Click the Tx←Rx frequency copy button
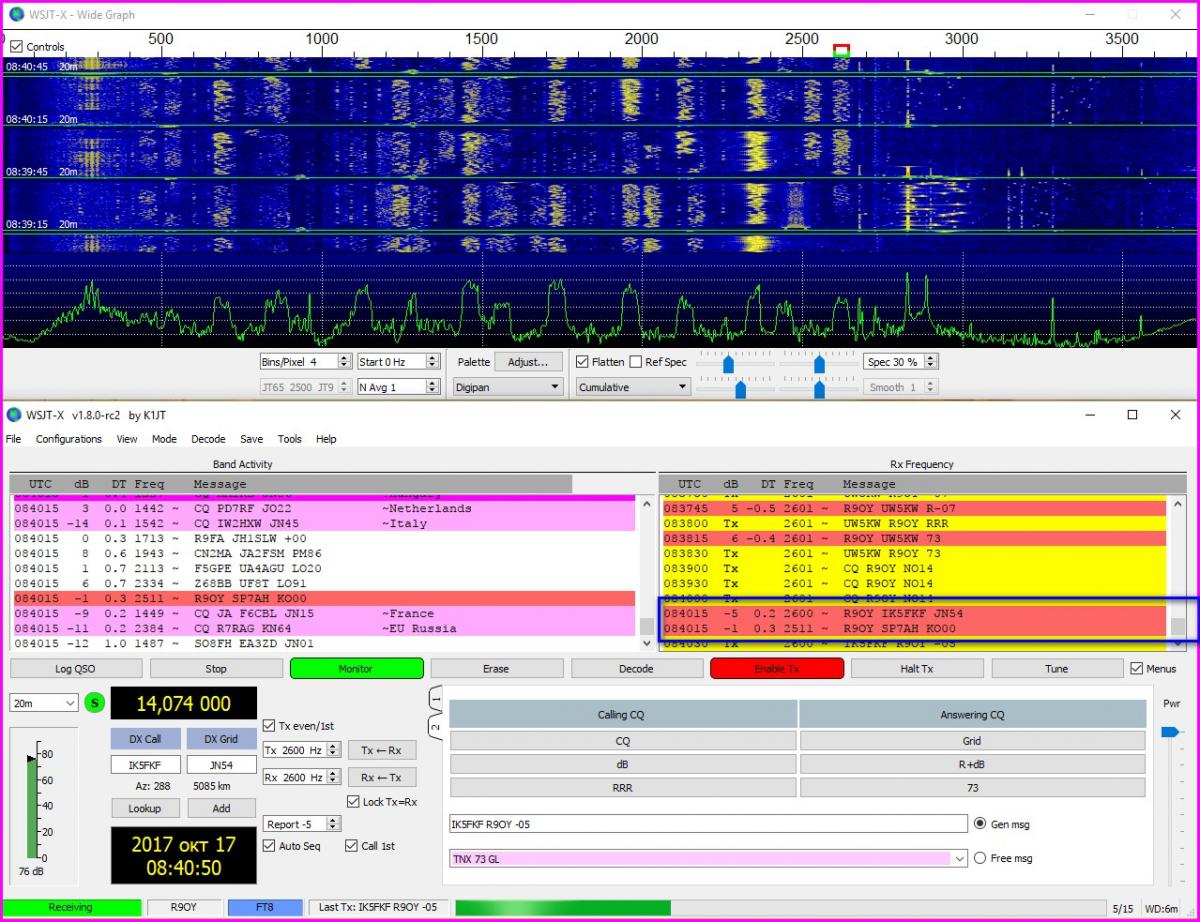1200x922 pixels. pos(382,750)
